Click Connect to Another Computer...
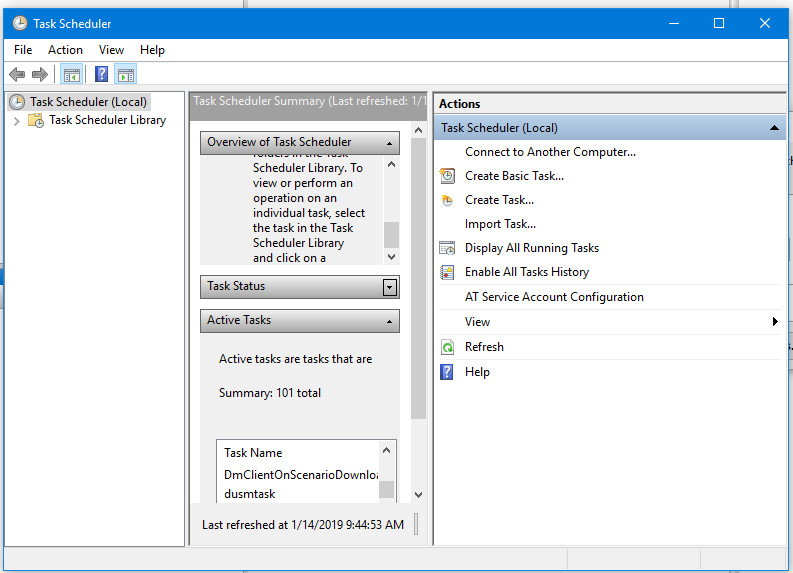 coord(550,152)
